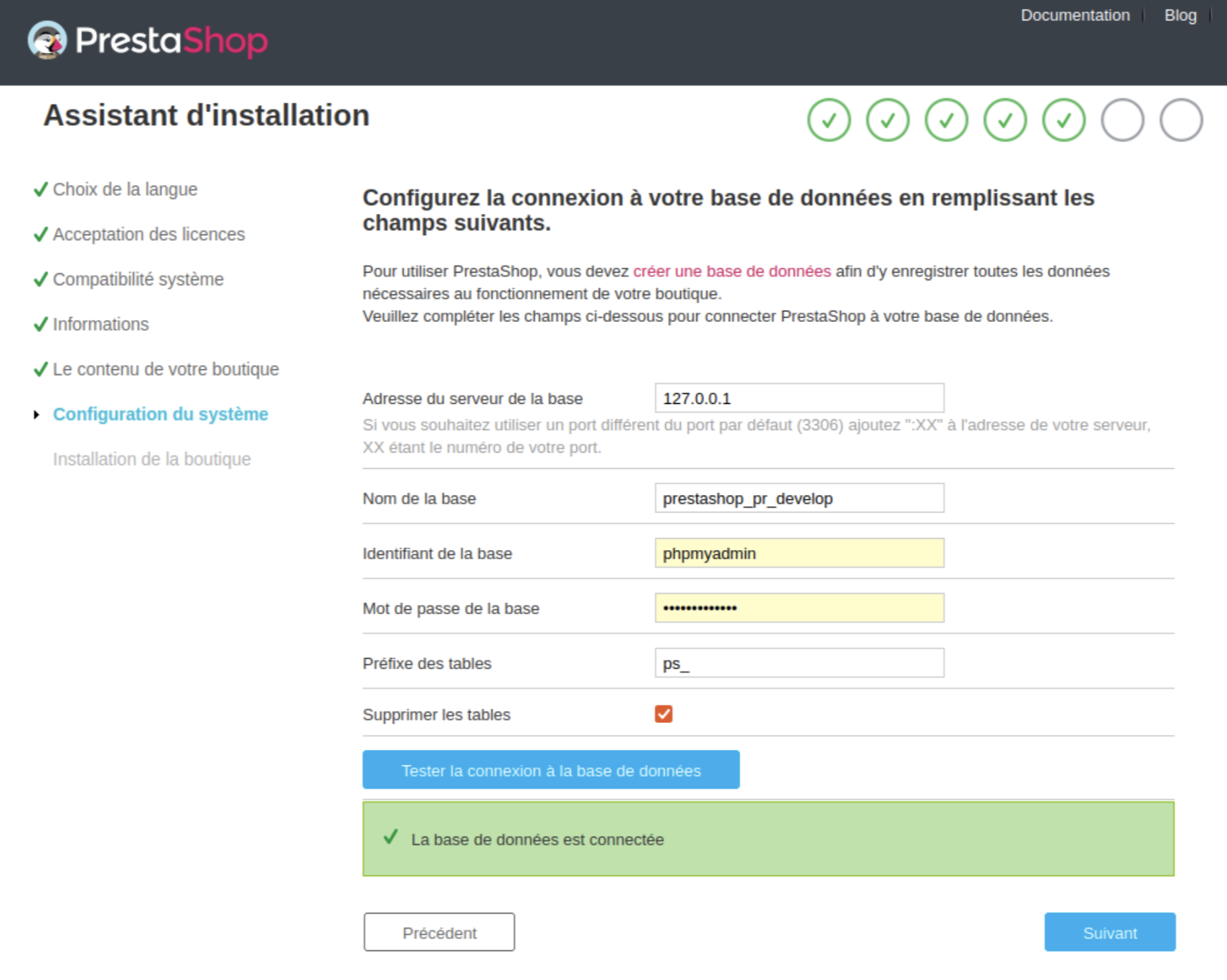
Task: Open the Documentation link in the header
Action: click(1075, 16)
